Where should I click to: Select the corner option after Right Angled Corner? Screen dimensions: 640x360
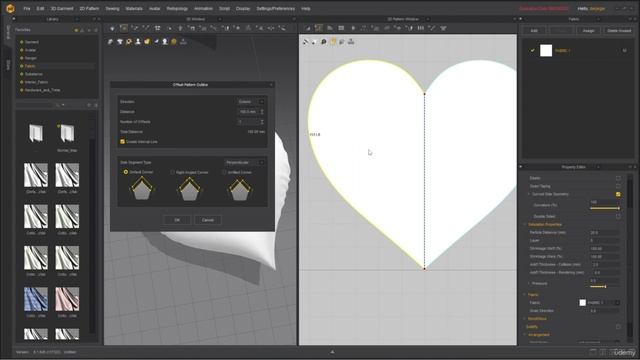[224, 172]
